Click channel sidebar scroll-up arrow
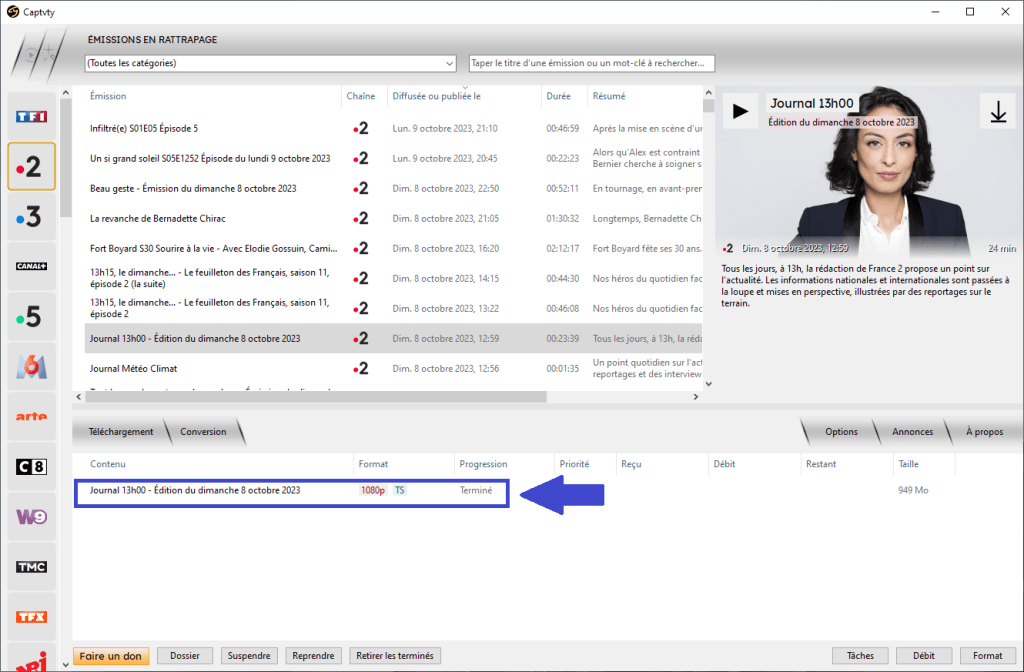The width and height of the screenshot is (1024, 672). 65,93
